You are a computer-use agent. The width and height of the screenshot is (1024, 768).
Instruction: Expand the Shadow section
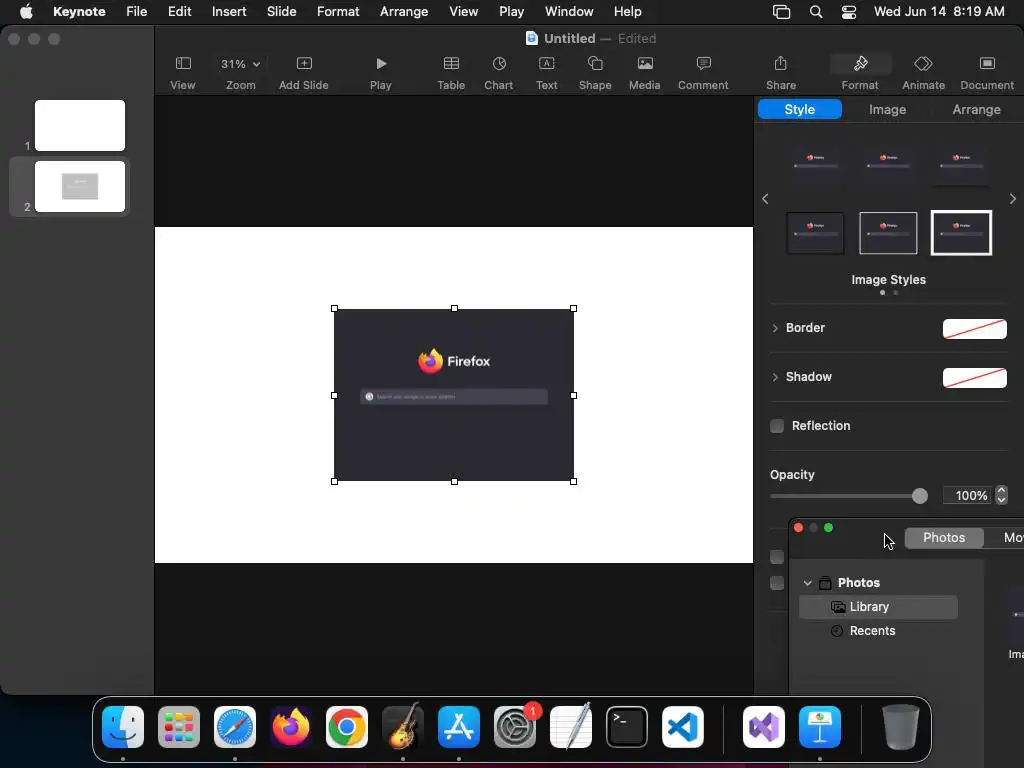click(x=775, y=377)
